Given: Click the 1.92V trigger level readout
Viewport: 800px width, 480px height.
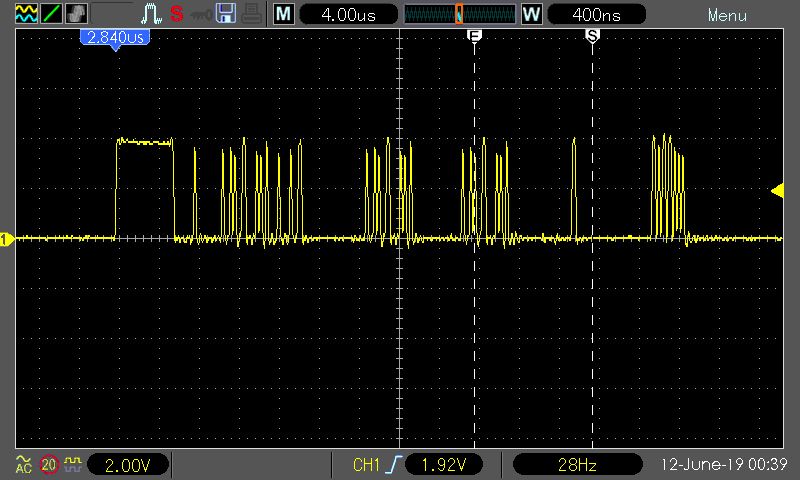Looking at the screenshot, I should (444, 465).
